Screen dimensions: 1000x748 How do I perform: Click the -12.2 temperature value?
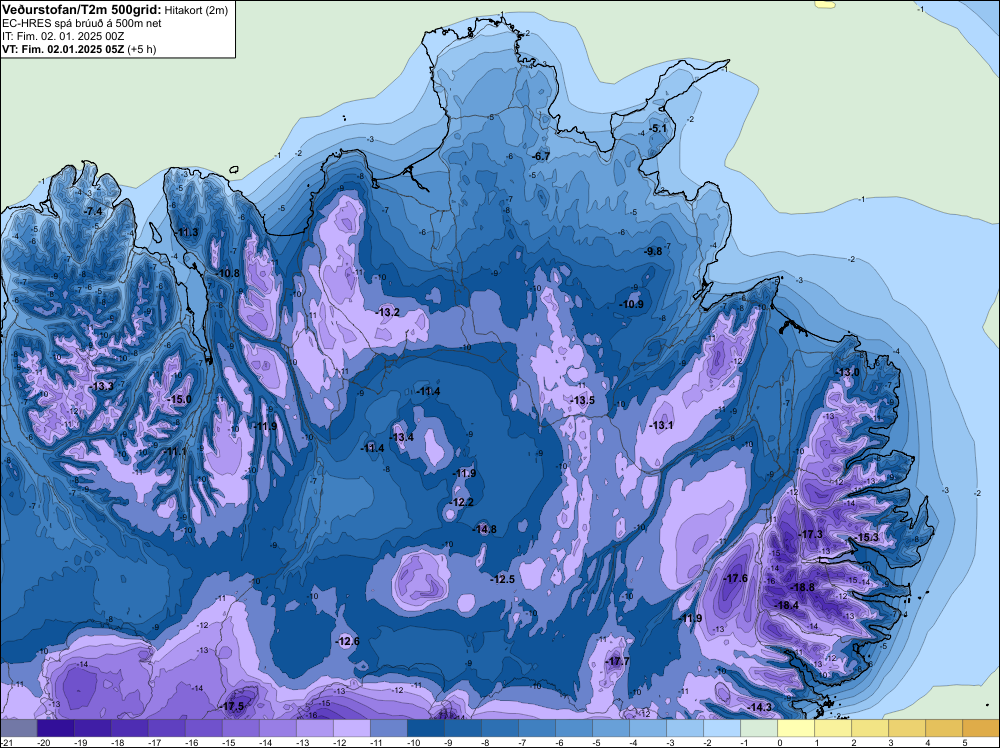click(460, 502)
